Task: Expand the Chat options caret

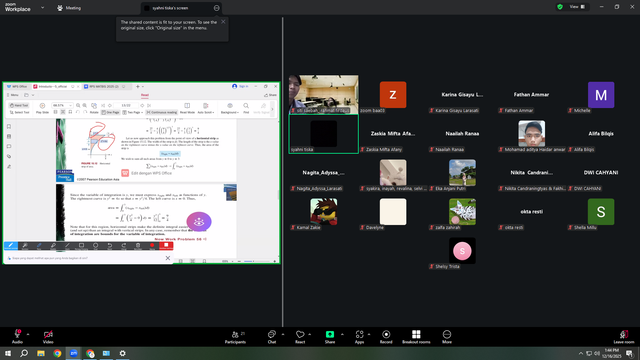Action: pyautogui.click(x=283, y=334)
